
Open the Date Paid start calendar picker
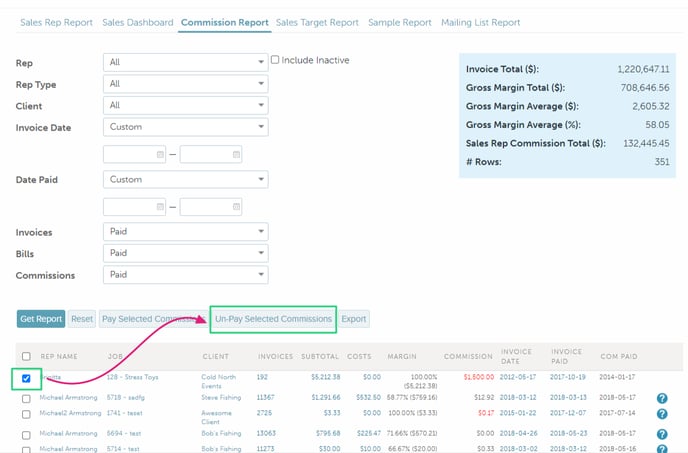coord(160,206)
